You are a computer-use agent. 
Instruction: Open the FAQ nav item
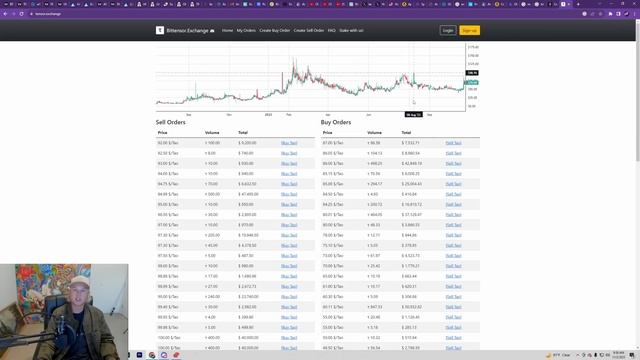pyautogui.click(x=331, y=30)
